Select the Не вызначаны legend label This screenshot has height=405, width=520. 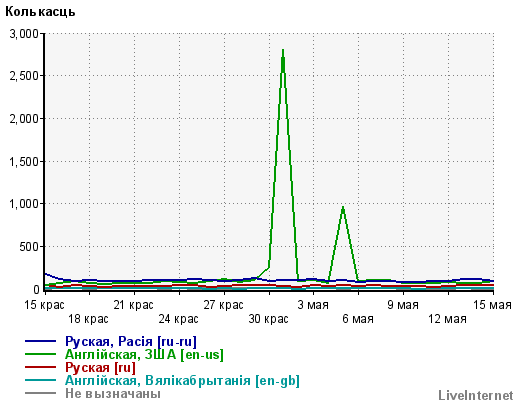[x=113, y=393]
